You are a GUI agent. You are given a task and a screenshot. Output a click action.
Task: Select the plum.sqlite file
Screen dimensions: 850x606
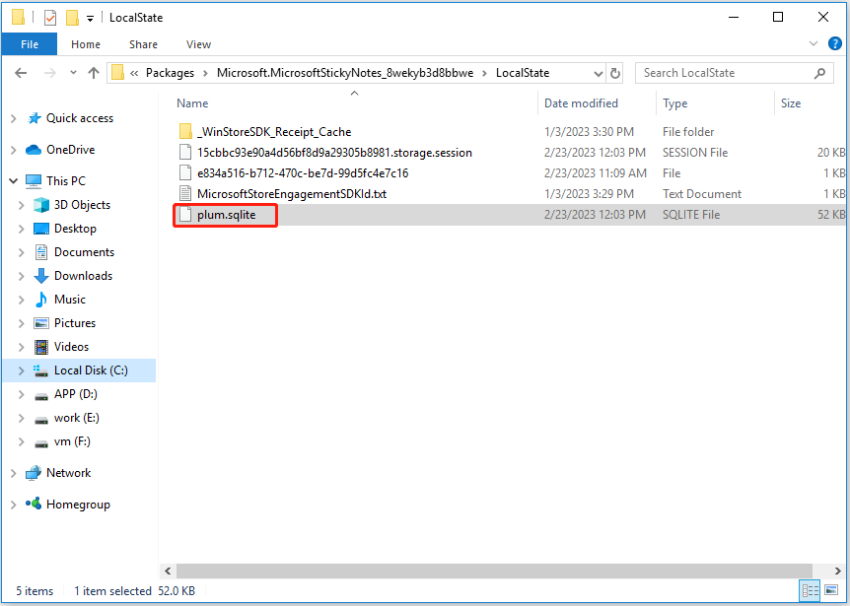pyautogui.click(x=225, y=214)
